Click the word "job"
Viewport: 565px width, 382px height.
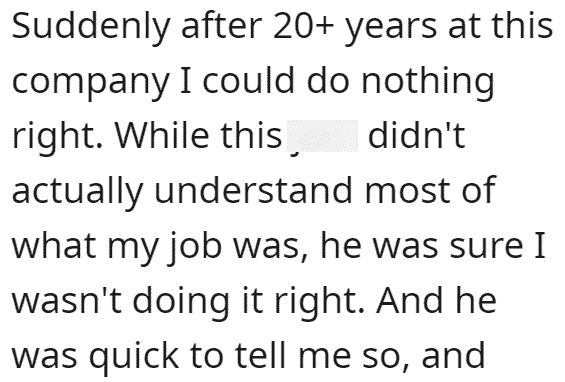pyautogui.click(x=194, y=246)
